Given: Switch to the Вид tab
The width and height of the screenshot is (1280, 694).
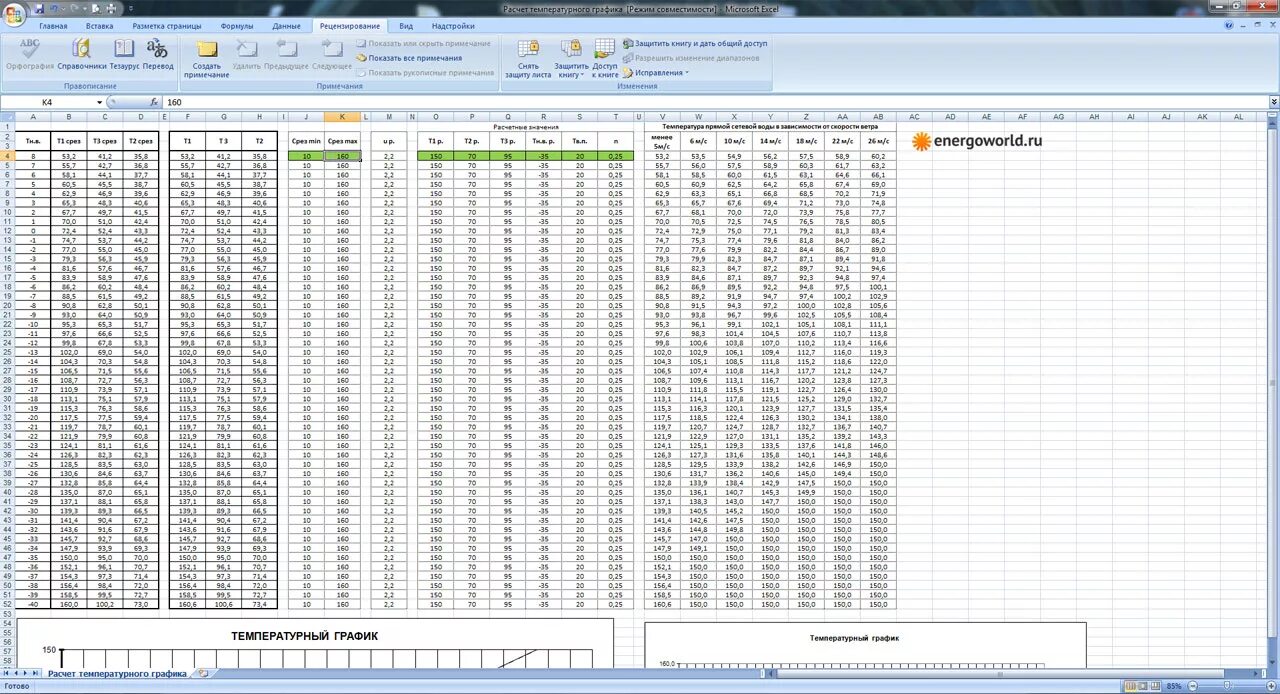Looking at the screenshot, I should 405,26.
